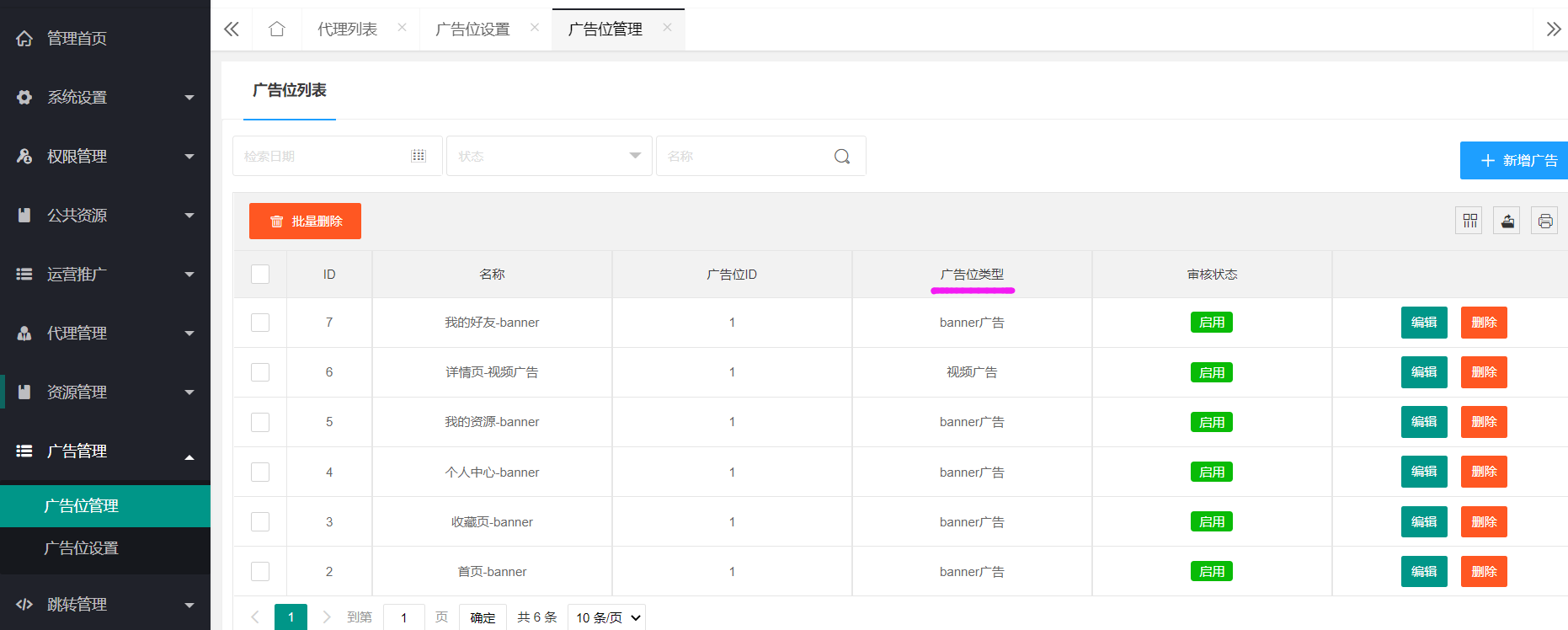Toggle 启用 status for 首页-banner
This screenshot has width=1568, height=630.
[x=1212, y=571]
